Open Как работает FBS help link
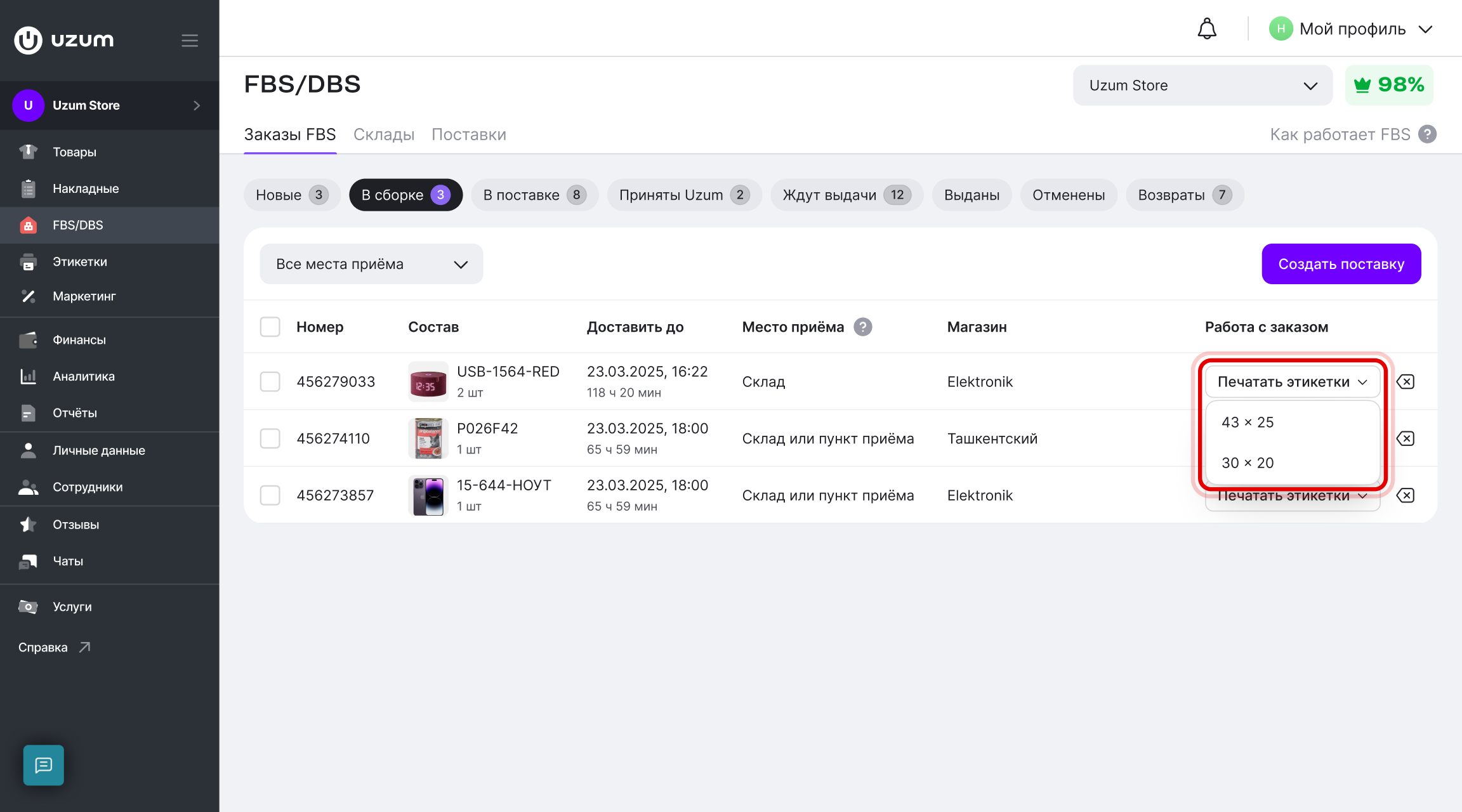1462x812 pixels. [1353, 134]
